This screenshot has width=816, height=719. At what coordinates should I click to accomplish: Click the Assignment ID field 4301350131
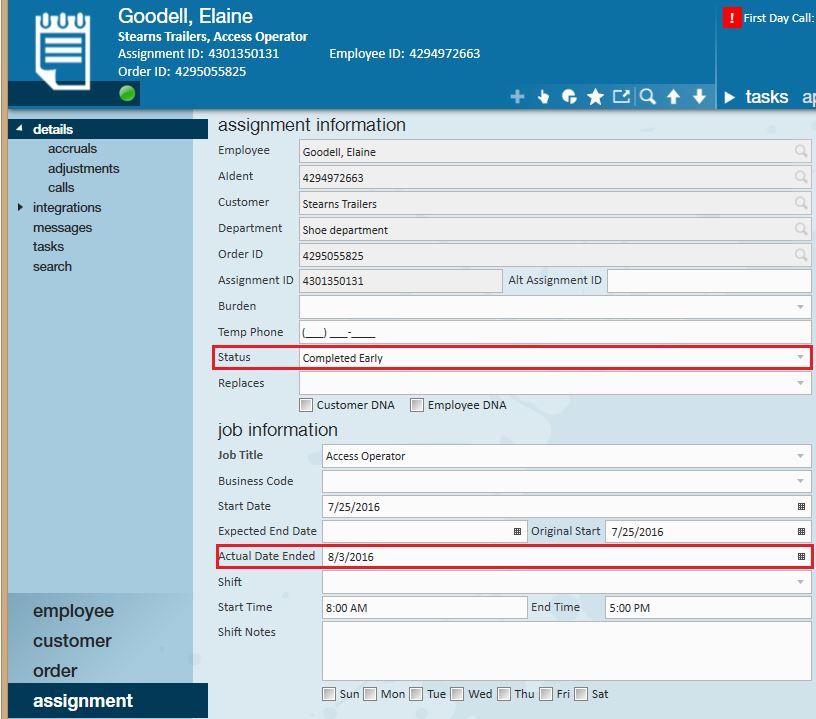401,281
